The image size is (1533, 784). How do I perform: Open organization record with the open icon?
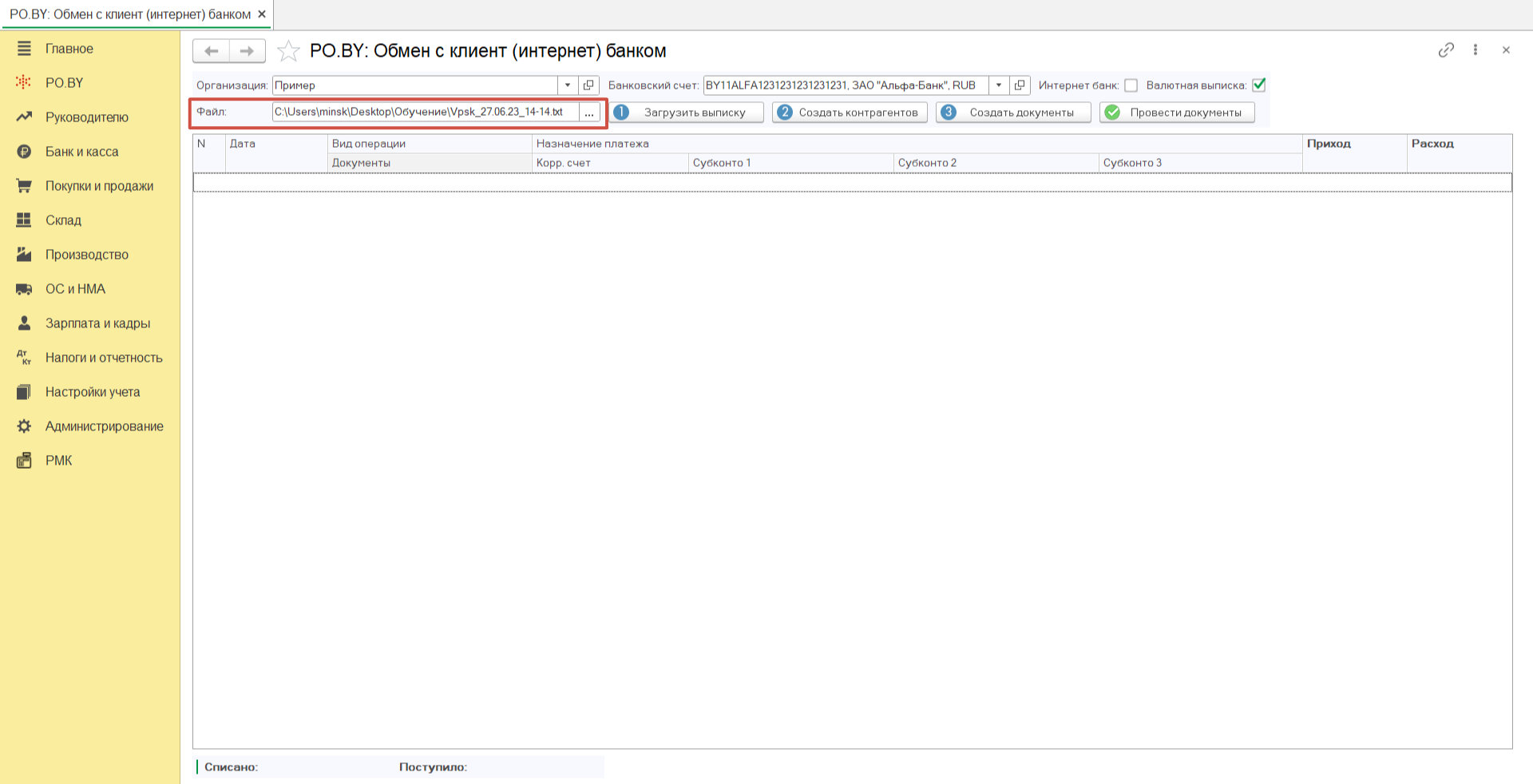588,85
